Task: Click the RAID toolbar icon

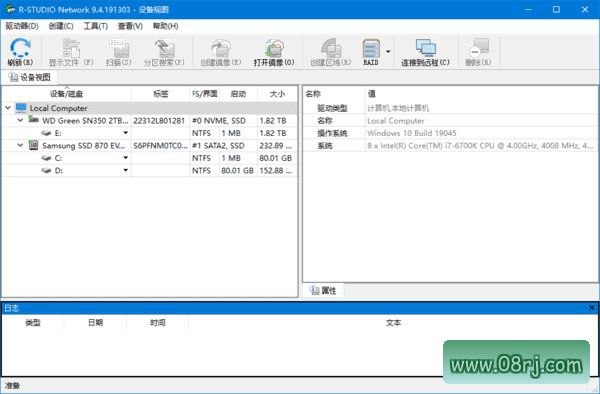Action: 371,48
